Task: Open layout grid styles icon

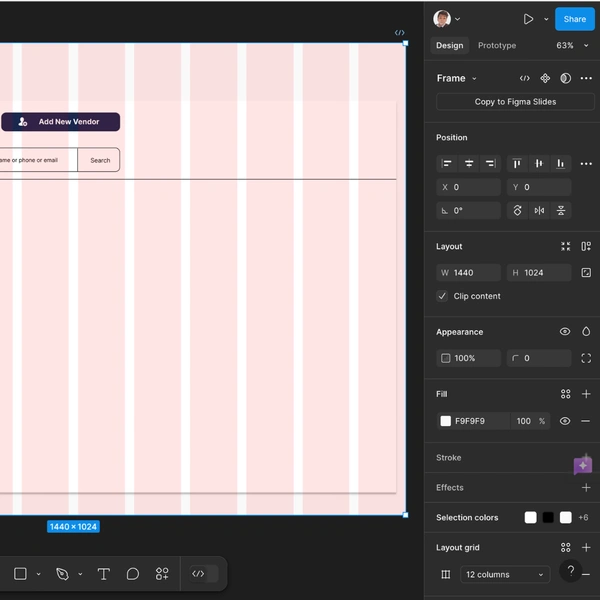Action: tap(565, 548)
